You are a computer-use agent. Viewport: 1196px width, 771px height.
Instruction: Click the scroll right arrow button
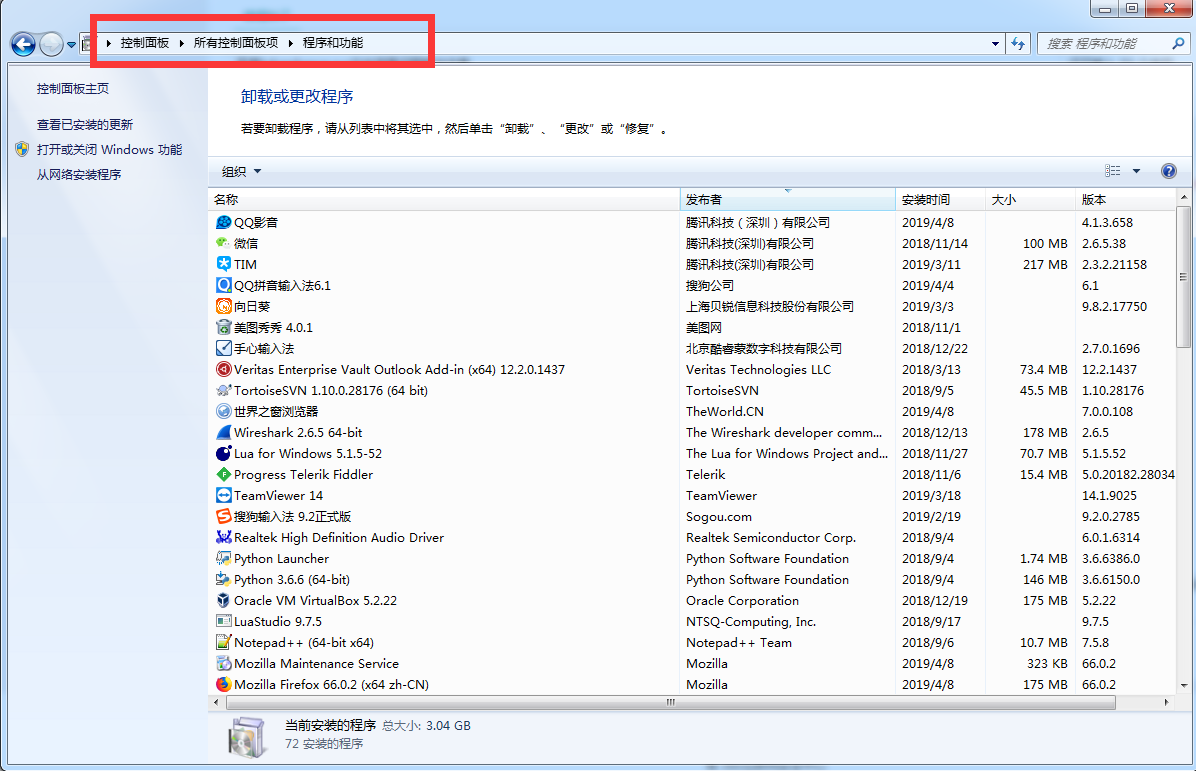tap(1166, 702)
